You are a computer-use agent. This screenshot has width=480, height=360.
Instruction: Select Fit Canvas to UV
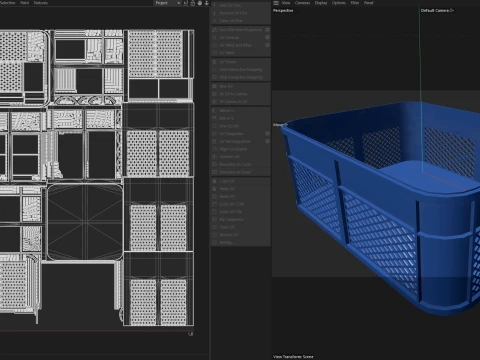point(240,102)
